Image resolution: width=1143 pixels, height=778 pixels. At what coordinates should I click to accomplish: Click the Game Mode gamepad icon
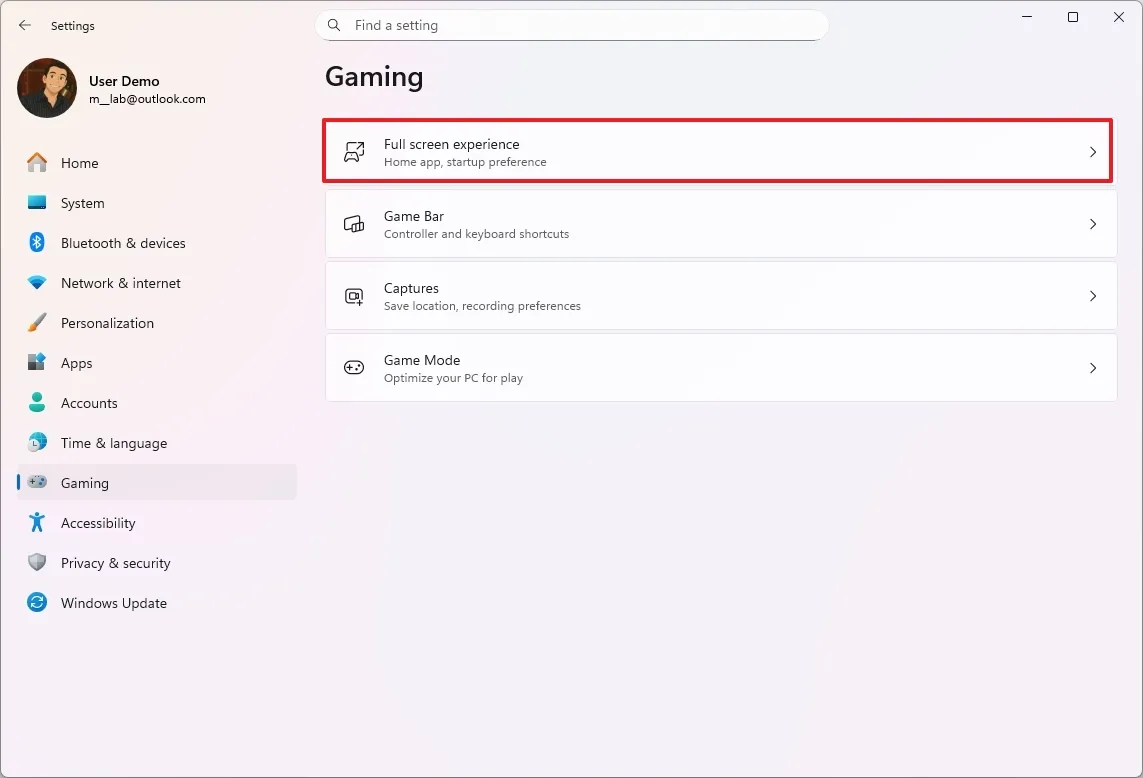(354, 368)
